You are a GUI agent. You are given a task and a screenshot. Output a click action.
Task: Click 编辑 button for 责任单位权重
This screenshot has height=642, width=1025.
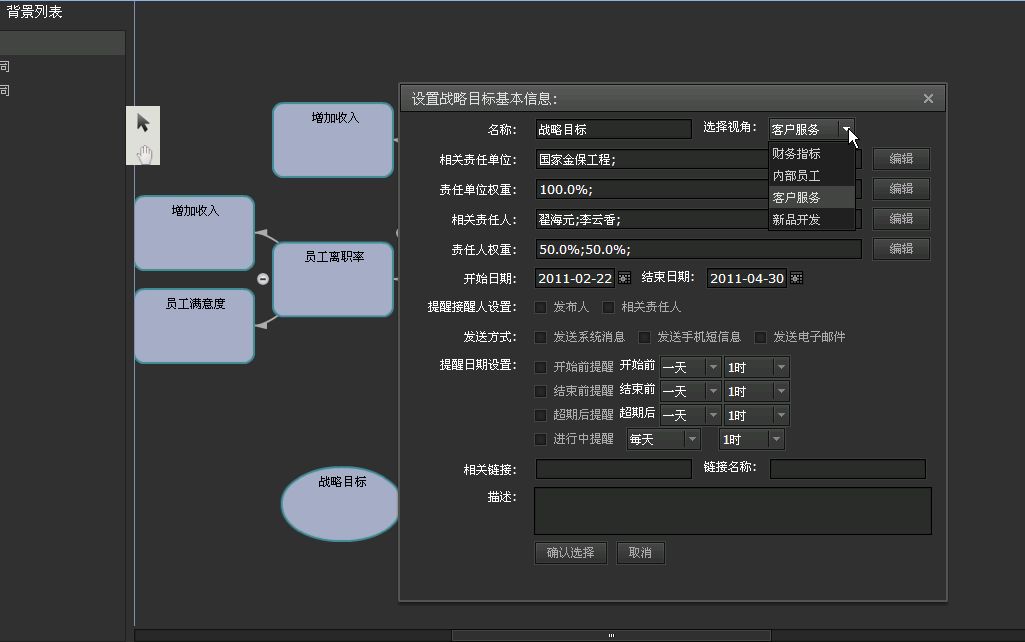901,189
